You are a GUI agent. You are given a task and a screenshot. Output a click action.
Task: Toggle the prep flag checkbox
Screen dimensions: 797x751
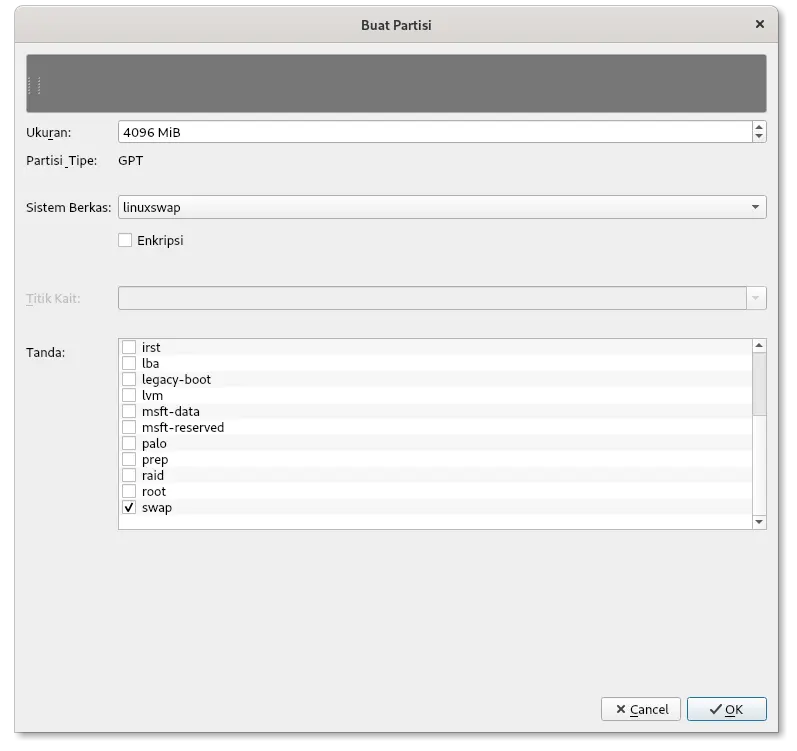[129, 459]
